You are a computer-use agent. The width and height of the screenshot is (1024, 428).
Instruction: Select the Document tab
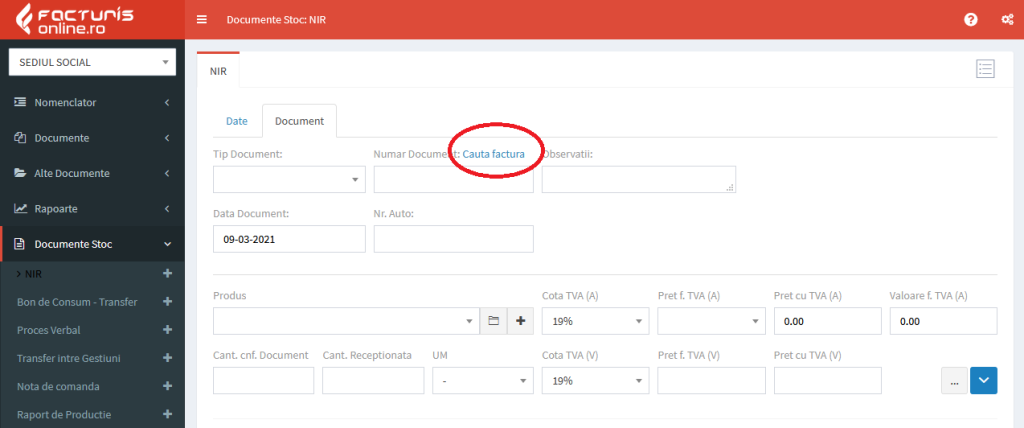tap(299, 121)
